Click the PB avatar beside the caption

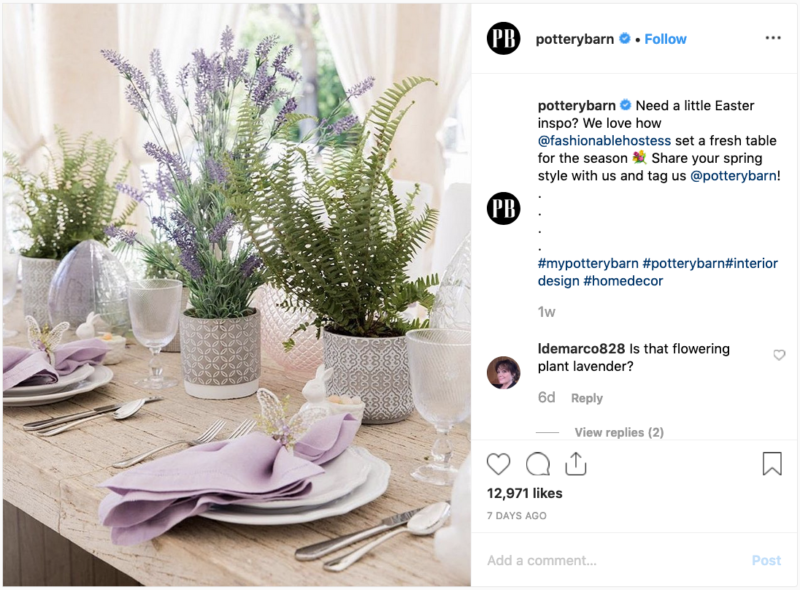(504, 208)
